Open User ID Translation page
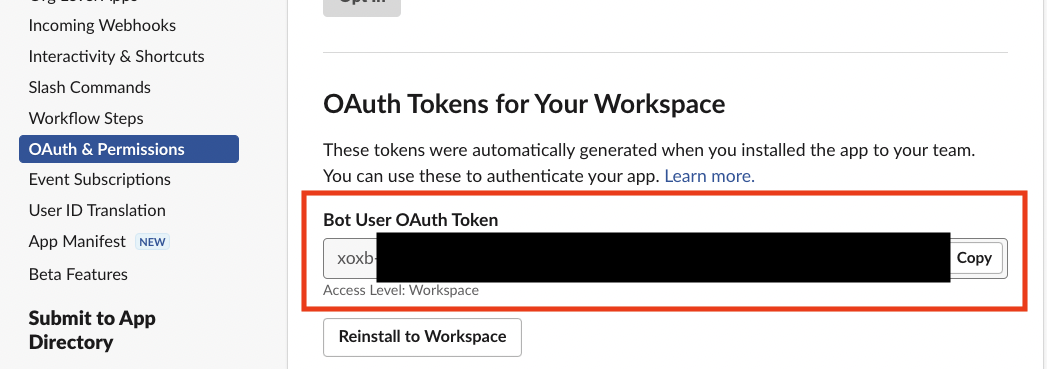 pyautogui.click(x=97, y=210)
